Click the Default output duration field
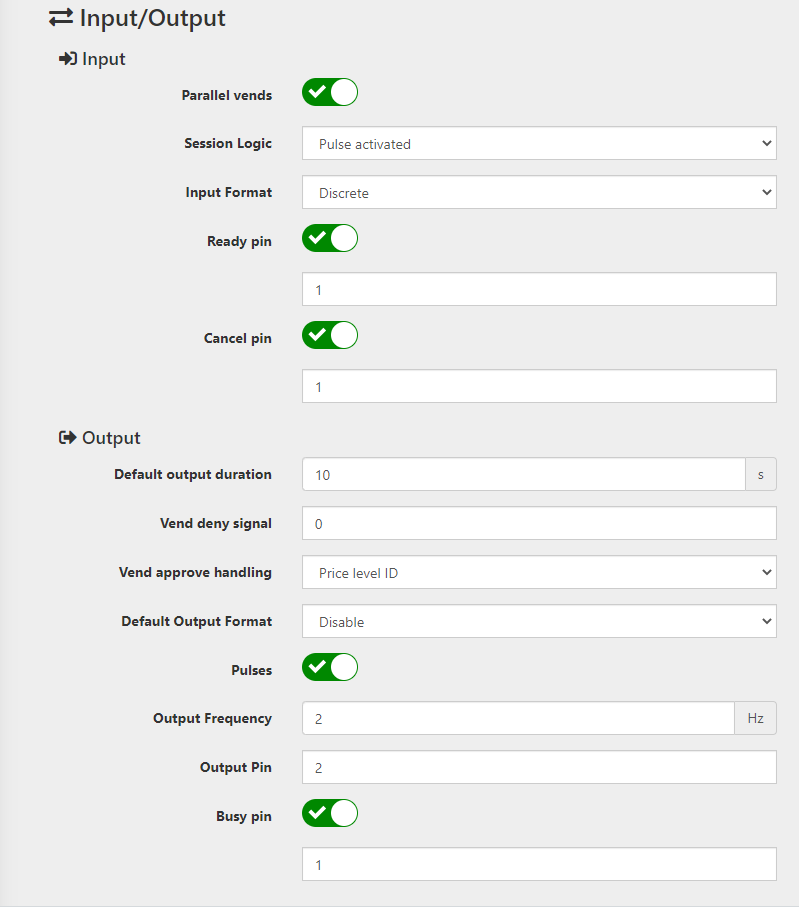This screenshot has height=907, width=799. tap(524, 475)
